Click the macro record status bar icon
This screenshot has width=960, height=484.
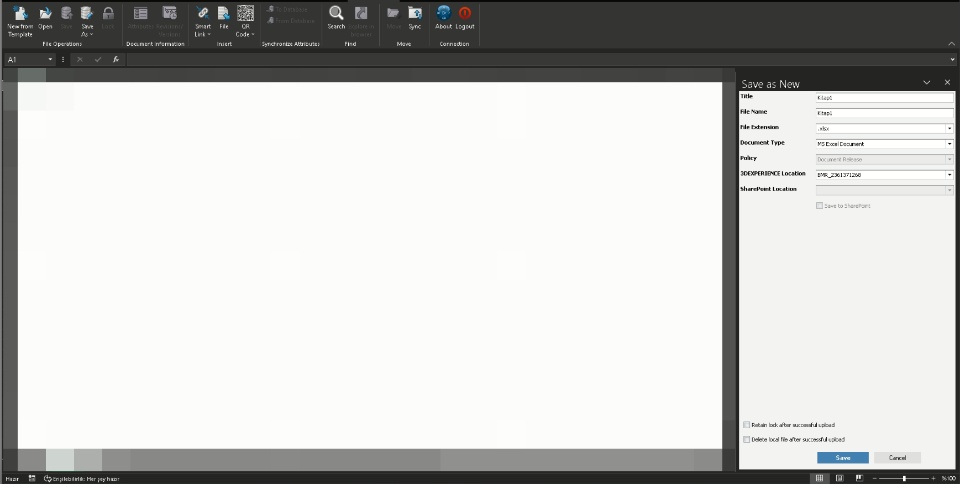click(x=32, y=478)
